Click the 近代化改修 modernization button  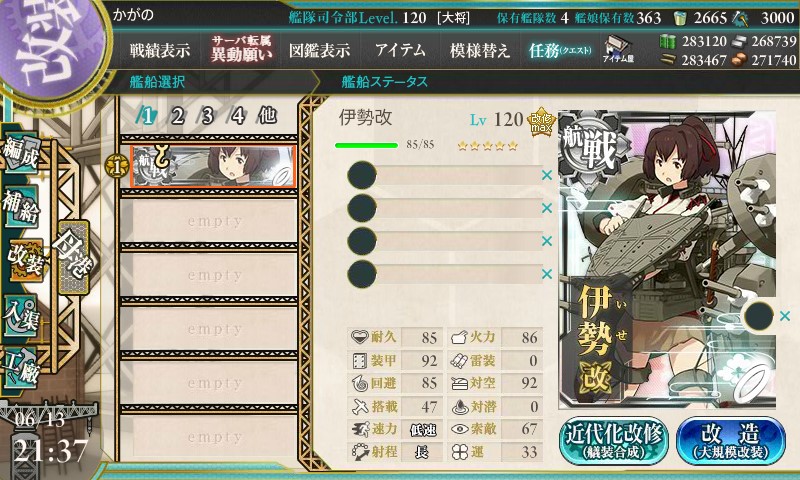click(614, 441)
